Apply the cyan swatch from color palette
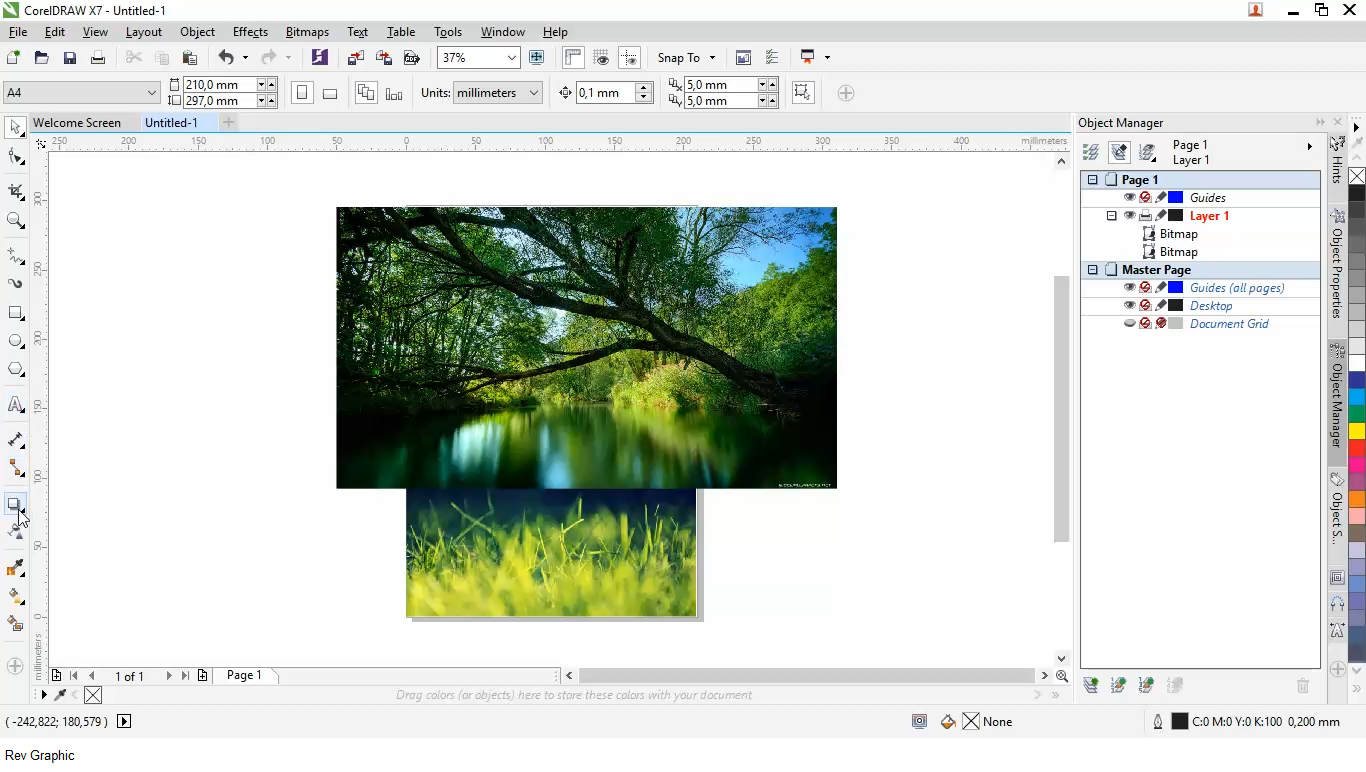Viewport: 1366px width, 772px height. click(1357, 397)
